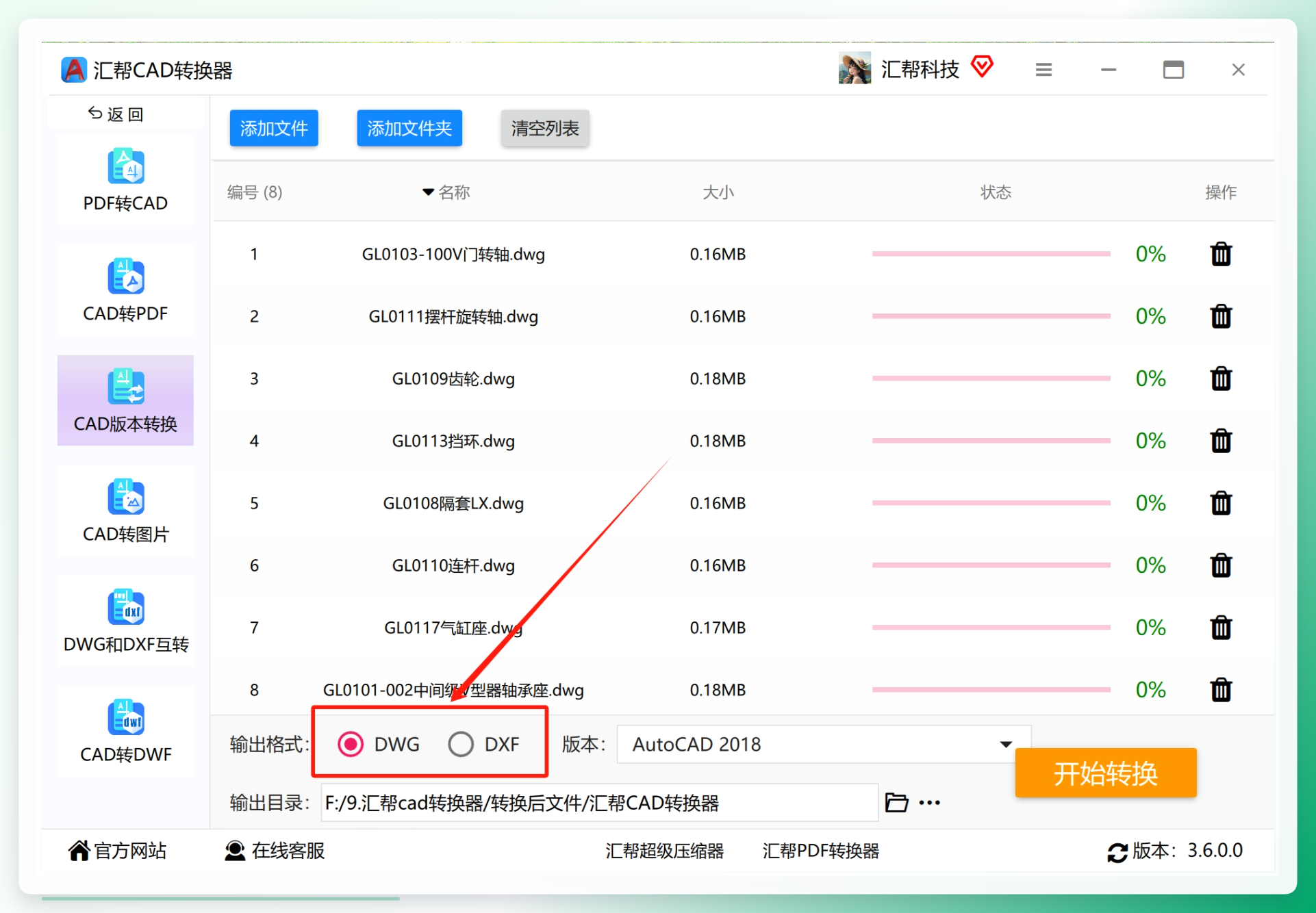1316x913 pixels.
Task: Click progress bar of GL0110连杆.dwg
Action: click(991, 565)
